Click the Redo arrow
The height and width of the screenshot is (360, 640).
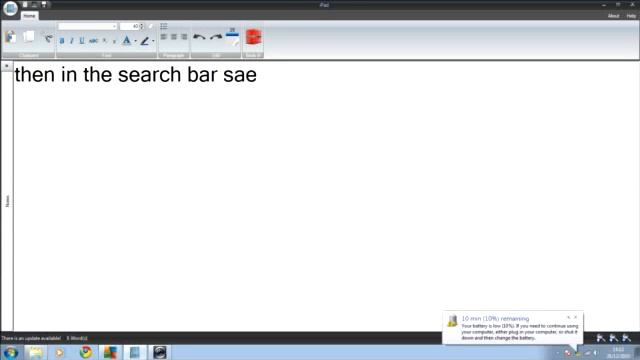pos(216,37)
